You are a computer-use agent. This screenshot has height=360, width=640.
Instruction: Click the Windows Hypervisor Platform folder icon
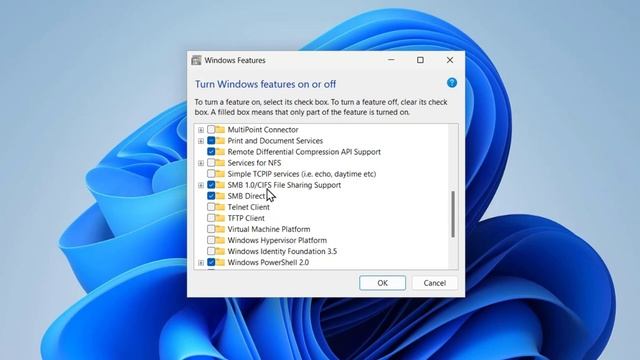tap(220, 240)
